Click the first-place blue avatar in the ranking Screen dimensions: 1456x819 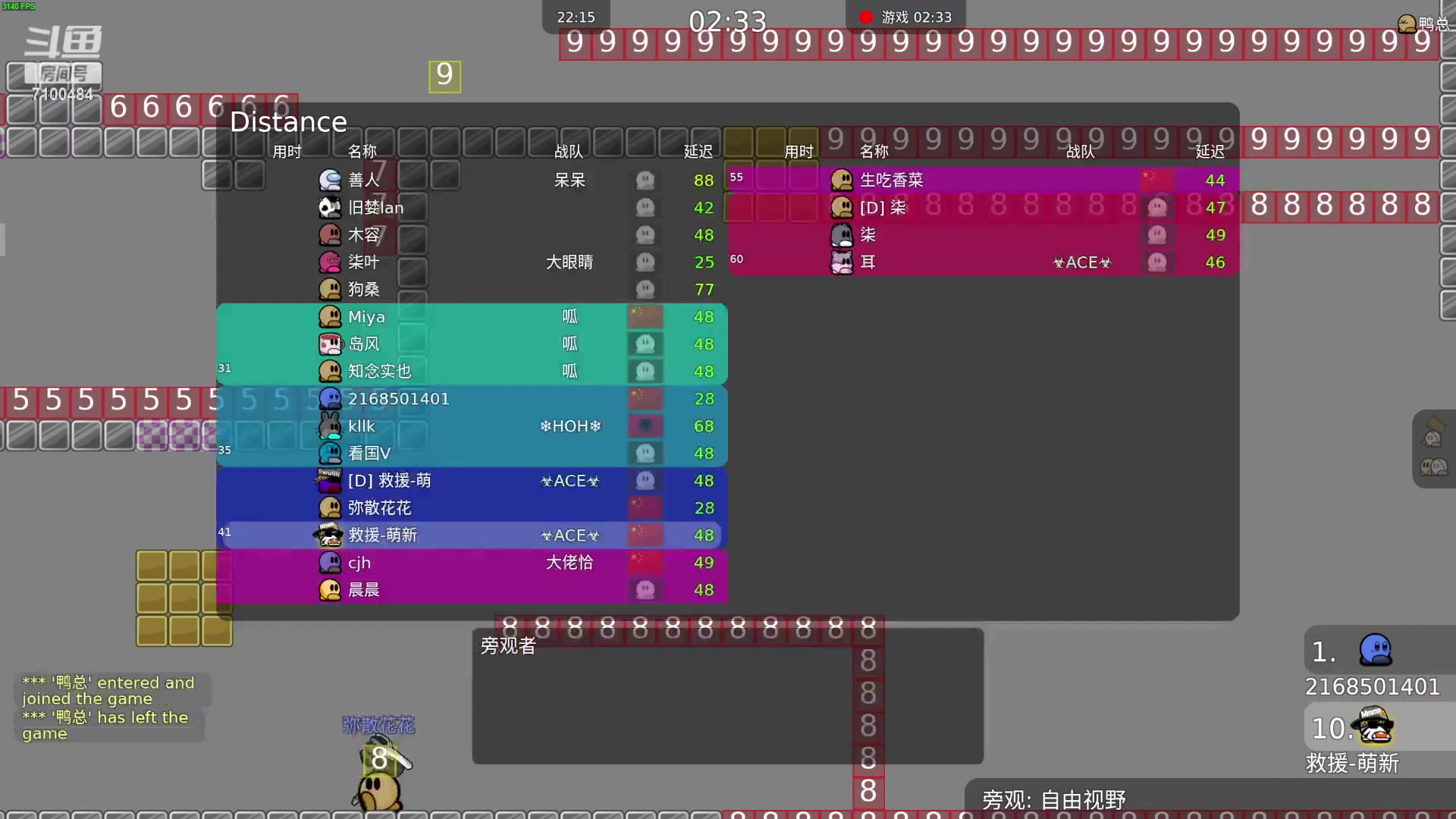(1376, 651)
